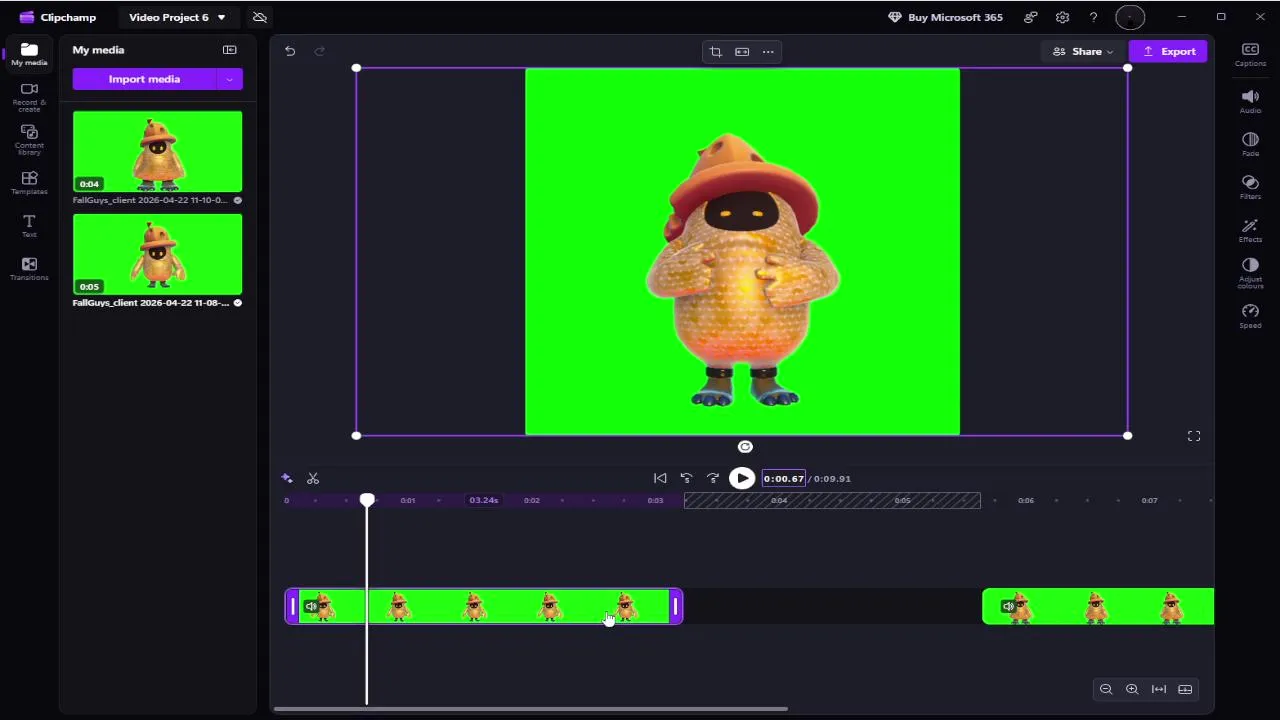The width and height of the screenshot is (1280, 720).
Task: Open the Filters panel
Action: click(1250, 188)
